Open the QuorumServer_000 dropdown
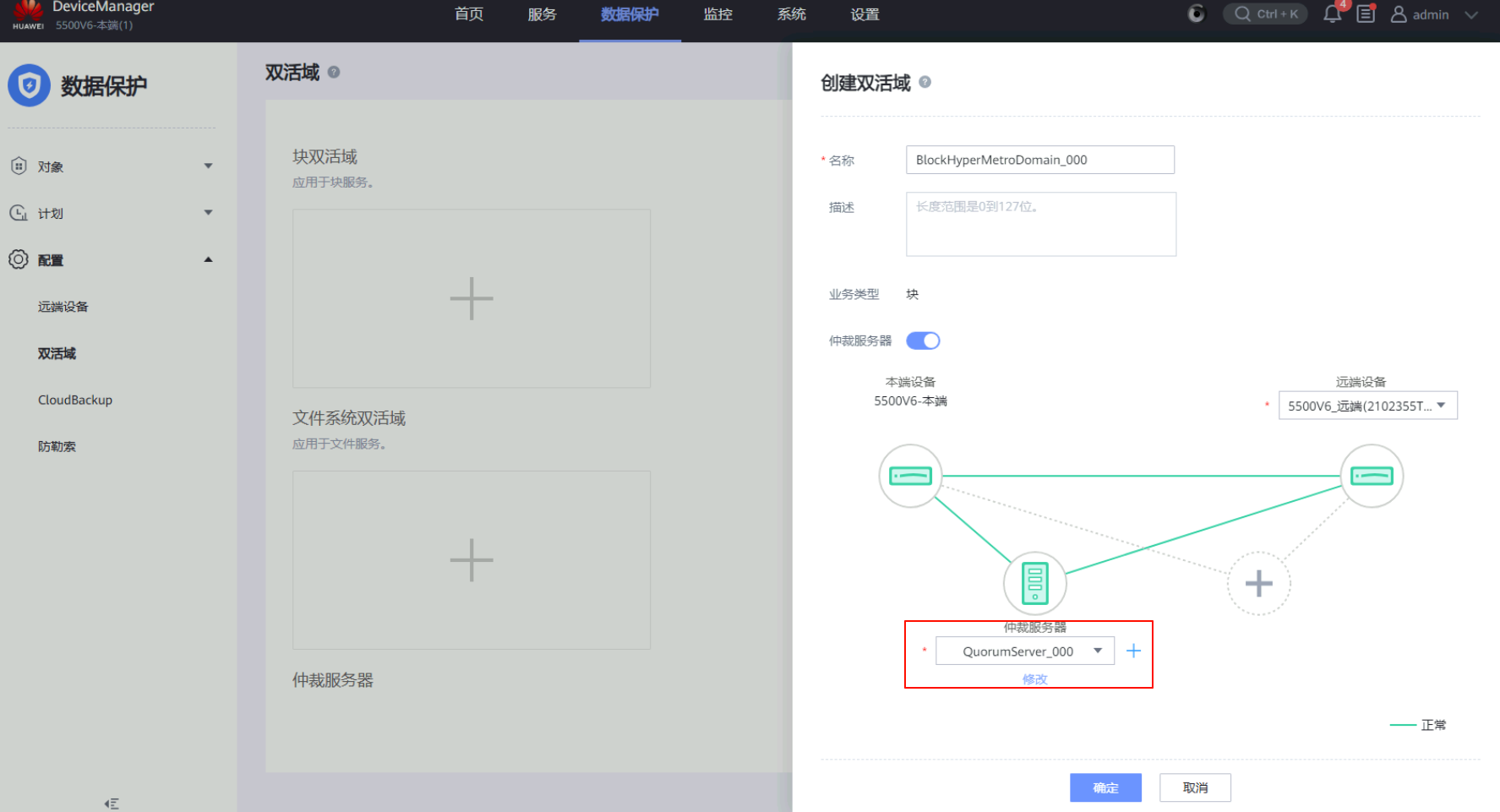Viewport: 1500px width, 812px height. click(1024, 651)
